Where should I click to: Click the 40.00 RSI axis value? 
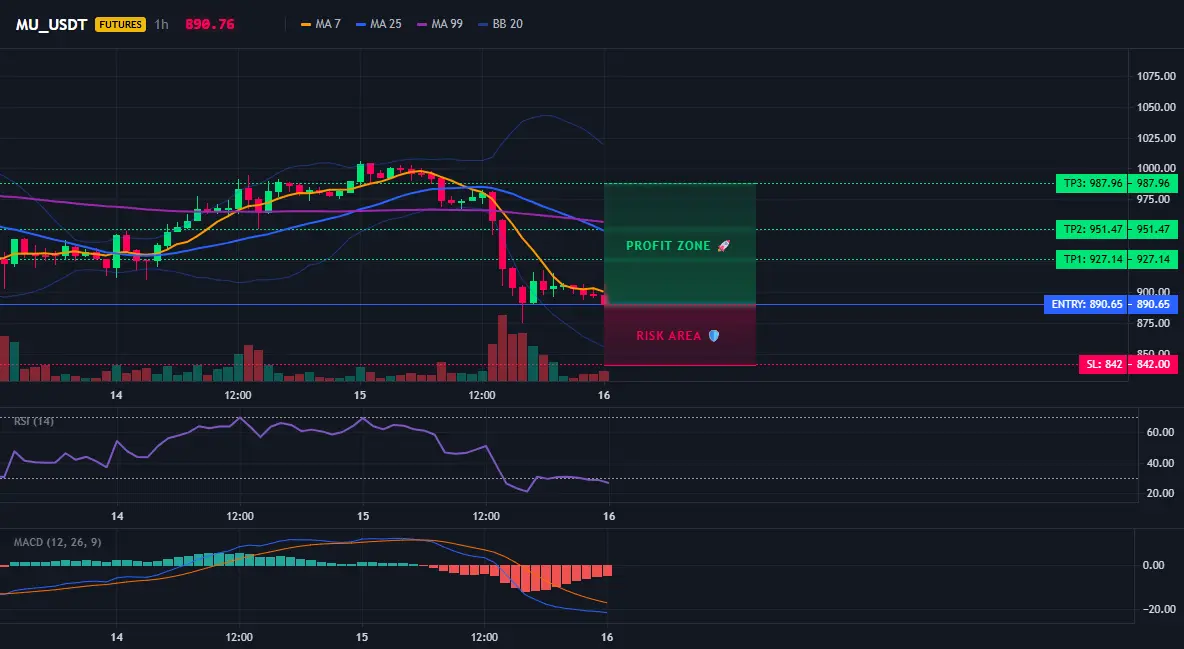tap(1161, 463)
